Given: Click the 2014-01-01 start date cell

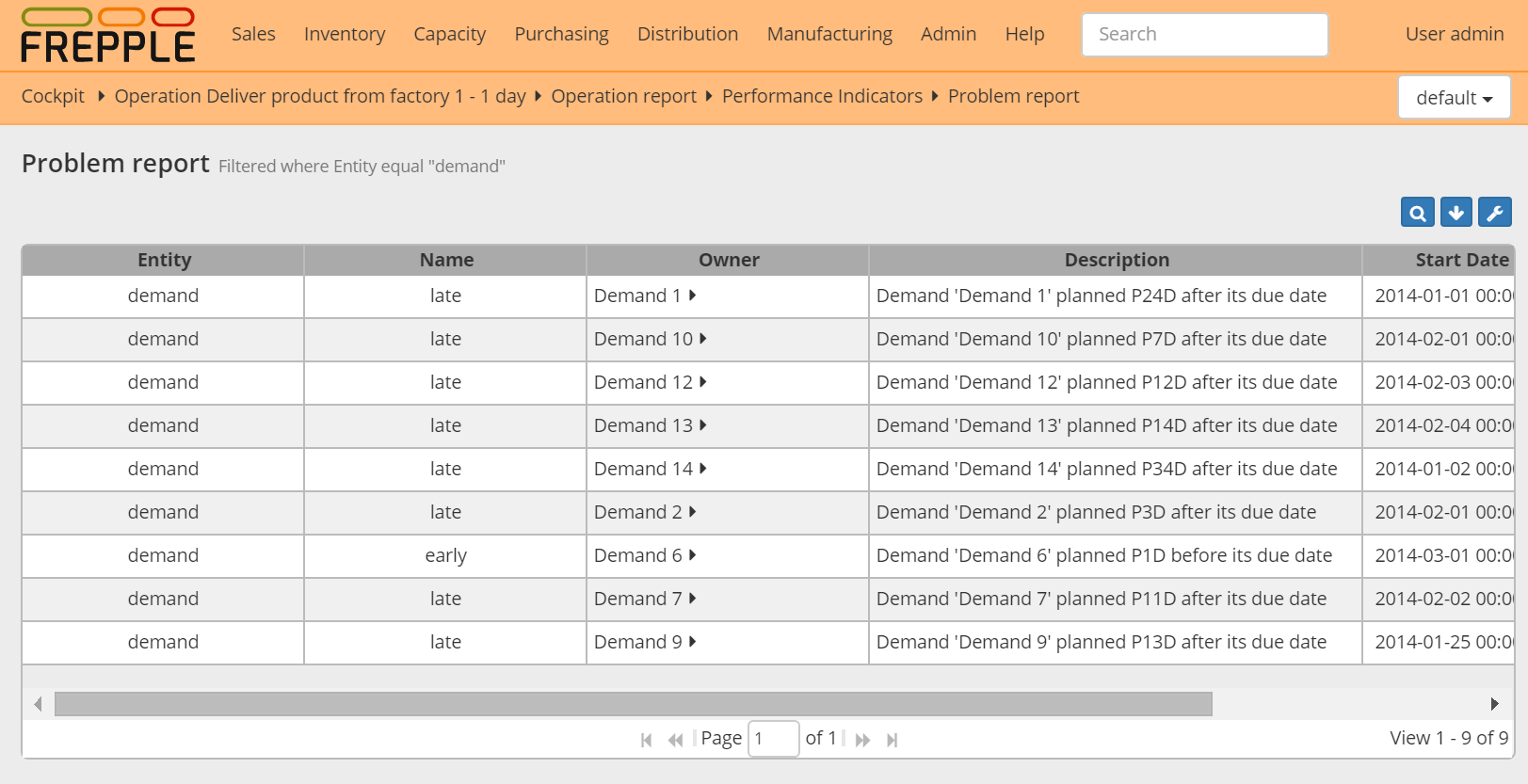Looking at the screenshot, I should tap(1439, 296).
